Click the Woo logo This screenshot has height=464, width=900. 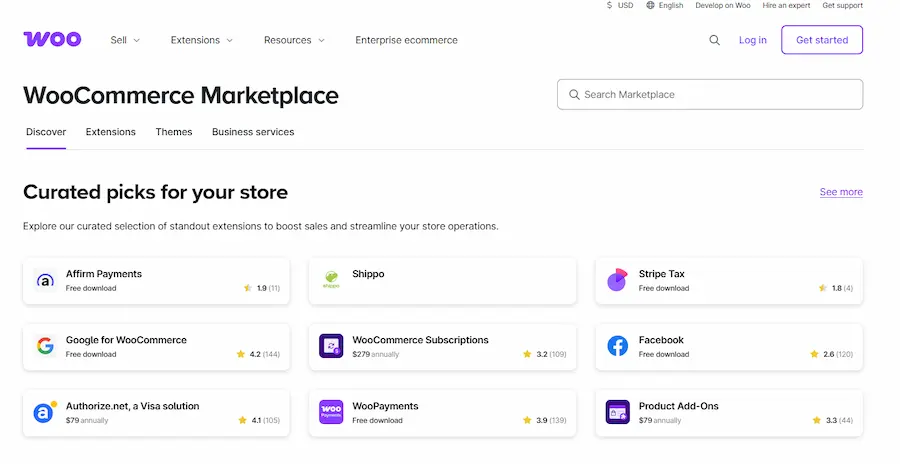(52, 39)
